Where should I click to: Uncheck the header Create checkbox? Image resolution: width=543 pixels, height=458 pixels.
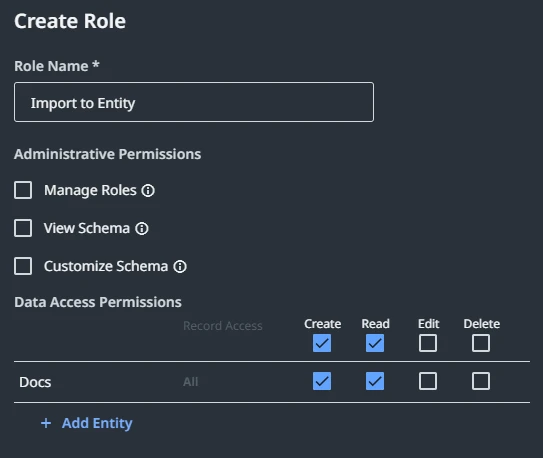tap(322, 343)
